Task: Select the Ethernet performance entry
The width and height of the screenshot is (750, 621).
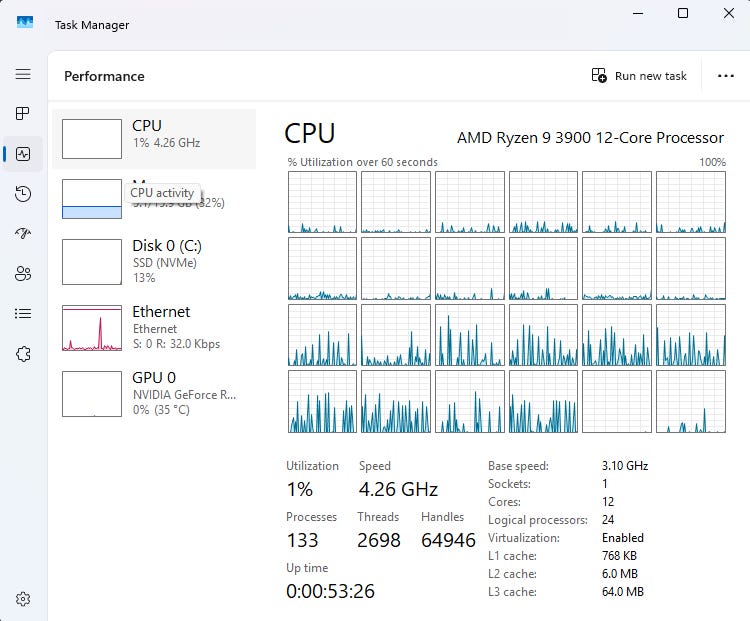Action: pyautogui.click(x=154, y=328)
